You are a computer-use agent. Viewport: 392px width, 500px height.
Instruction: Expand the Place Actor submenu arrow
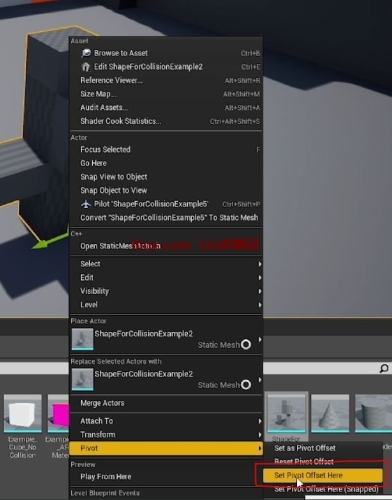260,339
